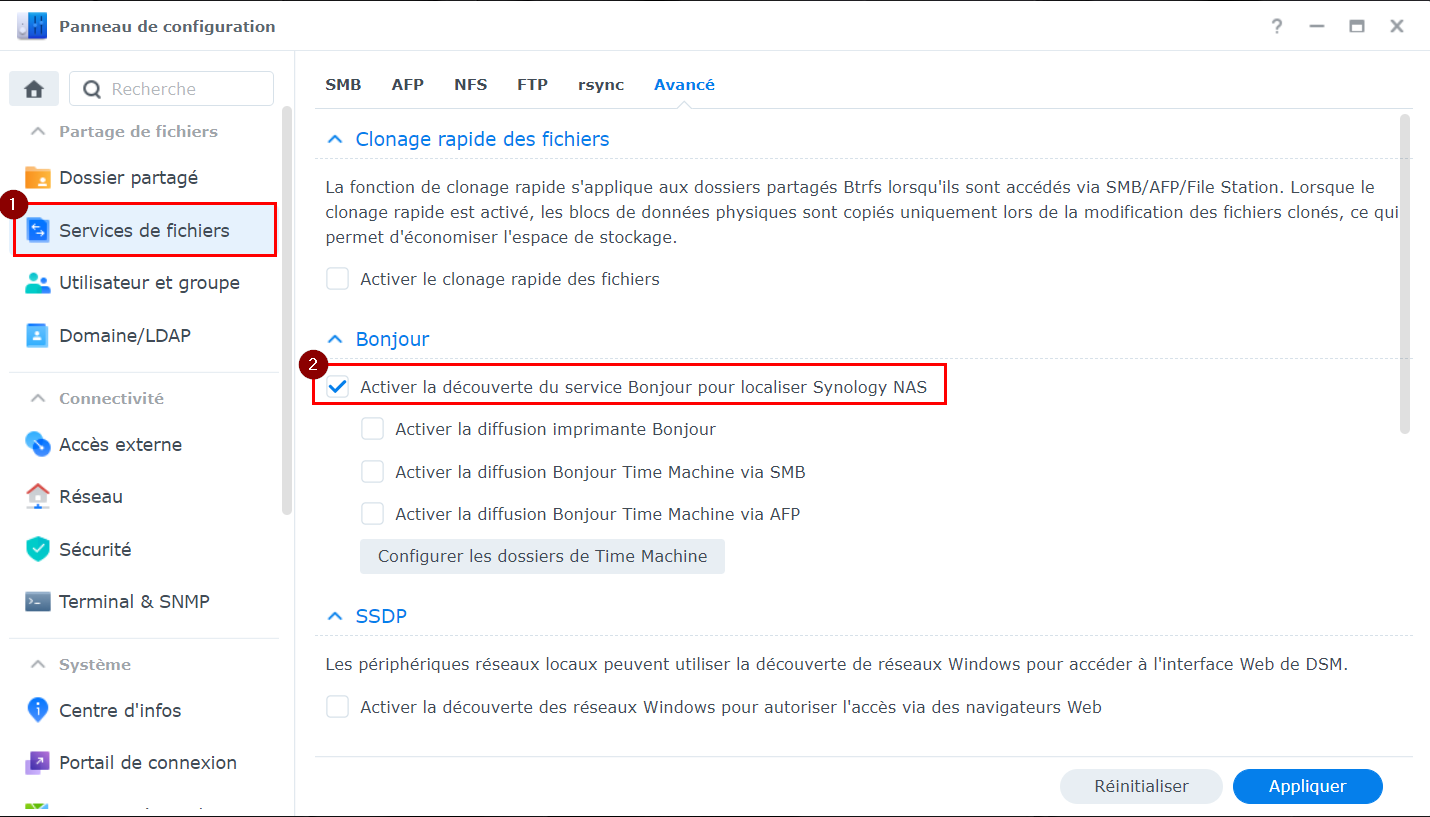
Task: Collapse the Clonage rapide des fichiers section
Action: pyautogui.click(x=335, y=139)
